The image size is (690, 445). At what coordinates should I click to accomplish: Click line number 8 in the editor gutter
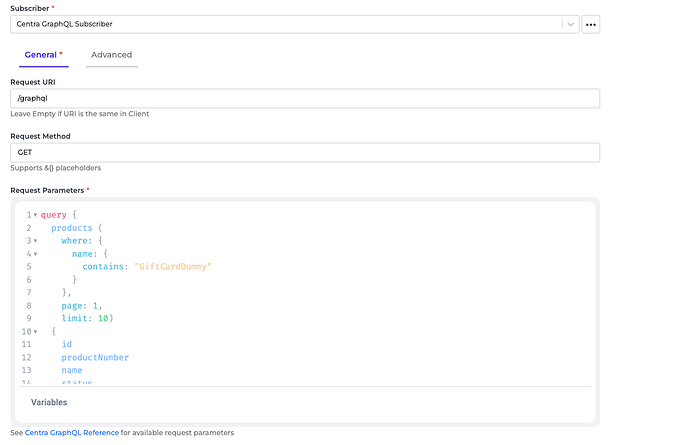tap(29, 305)
